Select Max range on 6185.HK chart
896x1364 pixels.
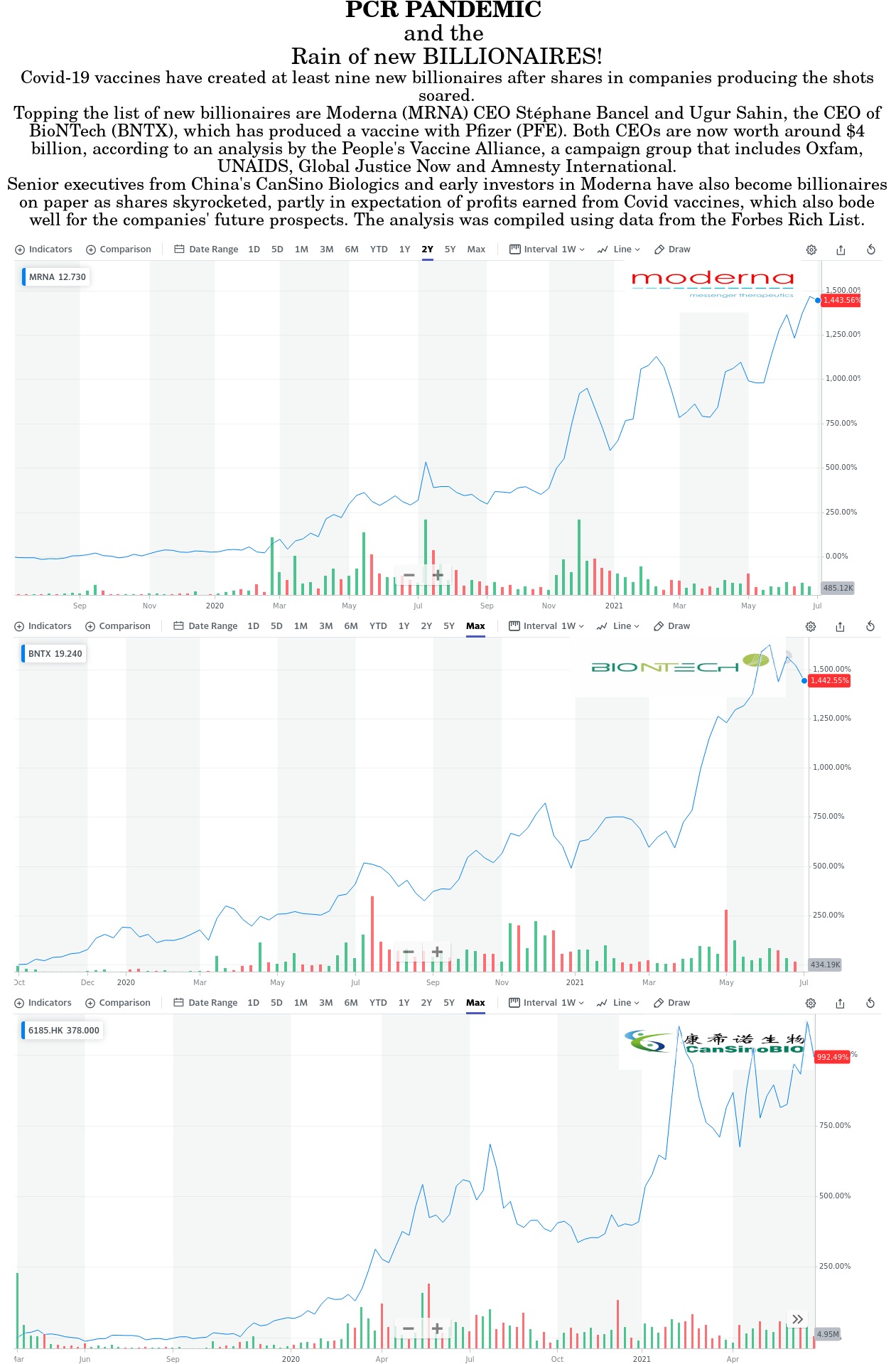pyautogui.click(x=475, y=1003)
